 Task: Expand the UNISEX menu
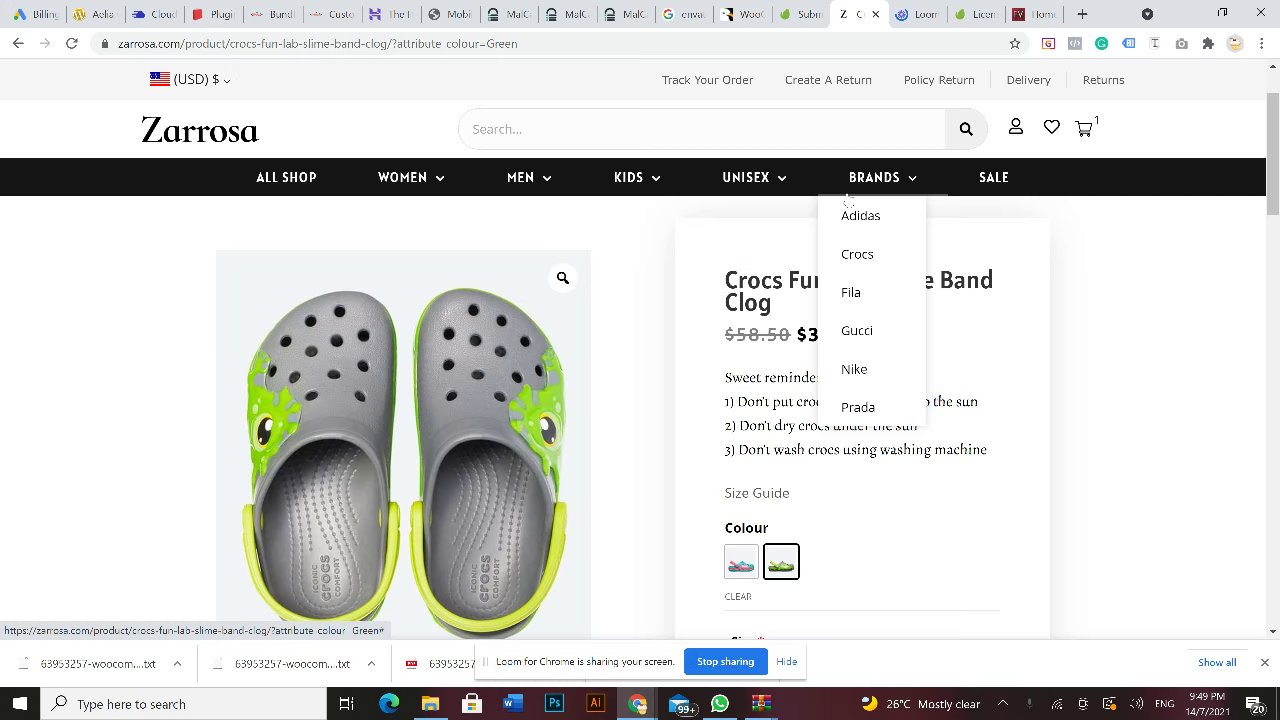[x=754, y=177]
